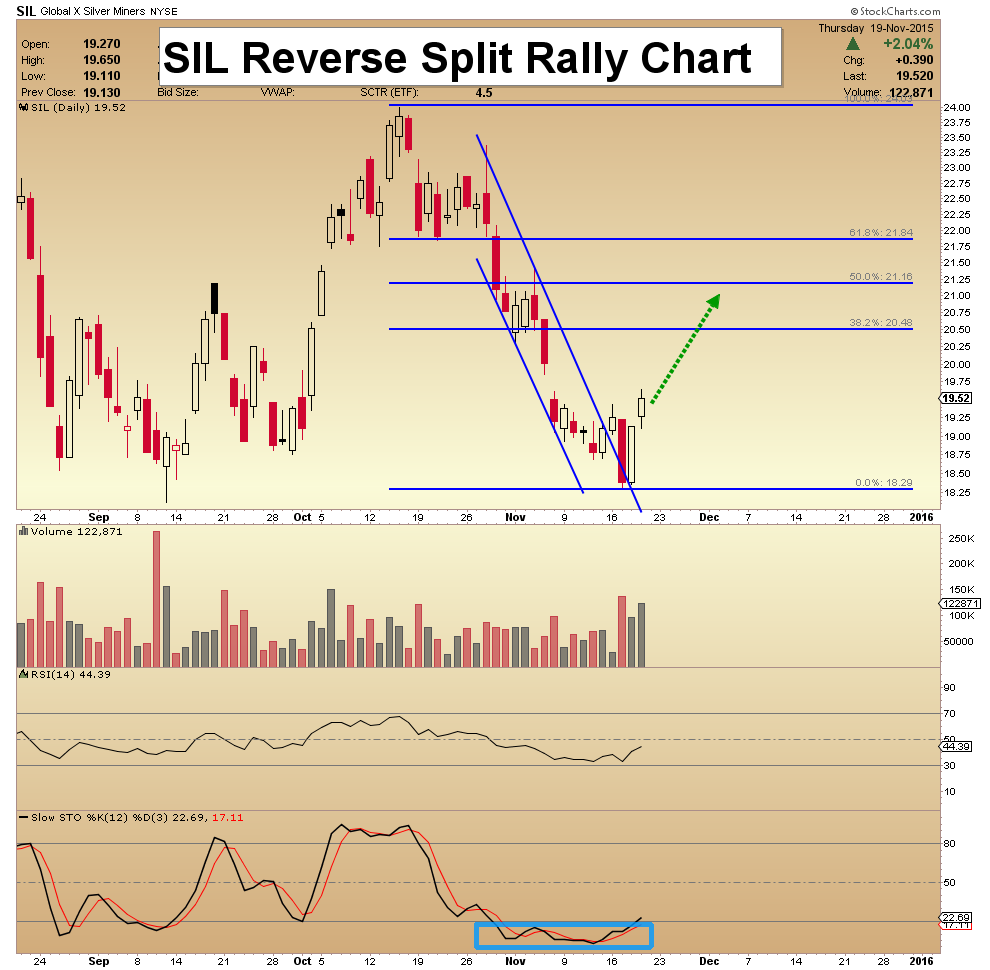Click the RSI legend icon
The width and height of the screenshot is (990, 970).
click(x=24, y=674)
